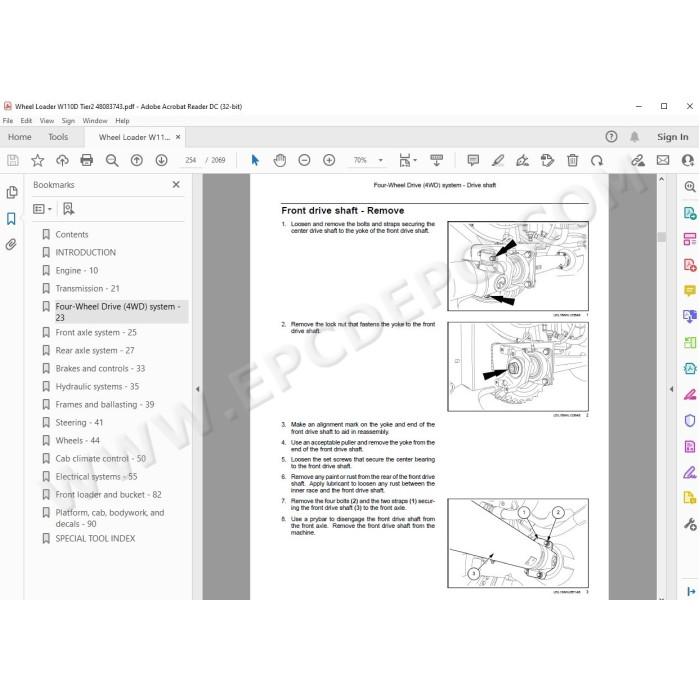700x700 pixels.
Task: Jump to Engine - 10 bookmark
Action: [x=76, y=271]
